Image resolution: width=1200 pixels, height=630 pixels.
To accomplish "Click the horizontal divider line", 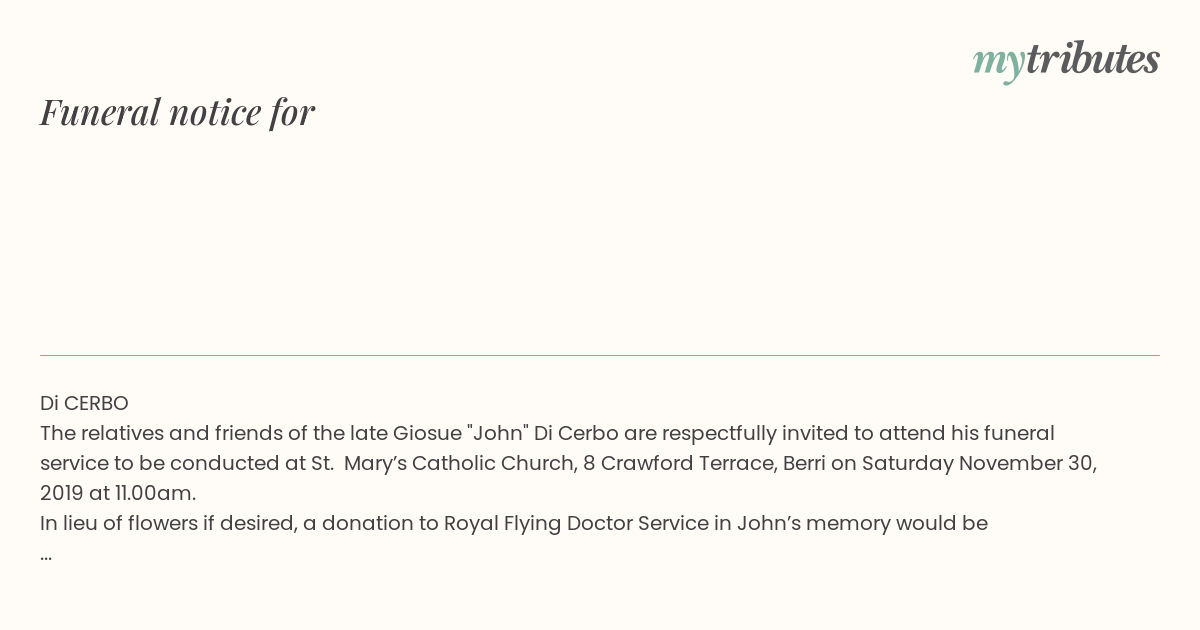I will (600, 355).
